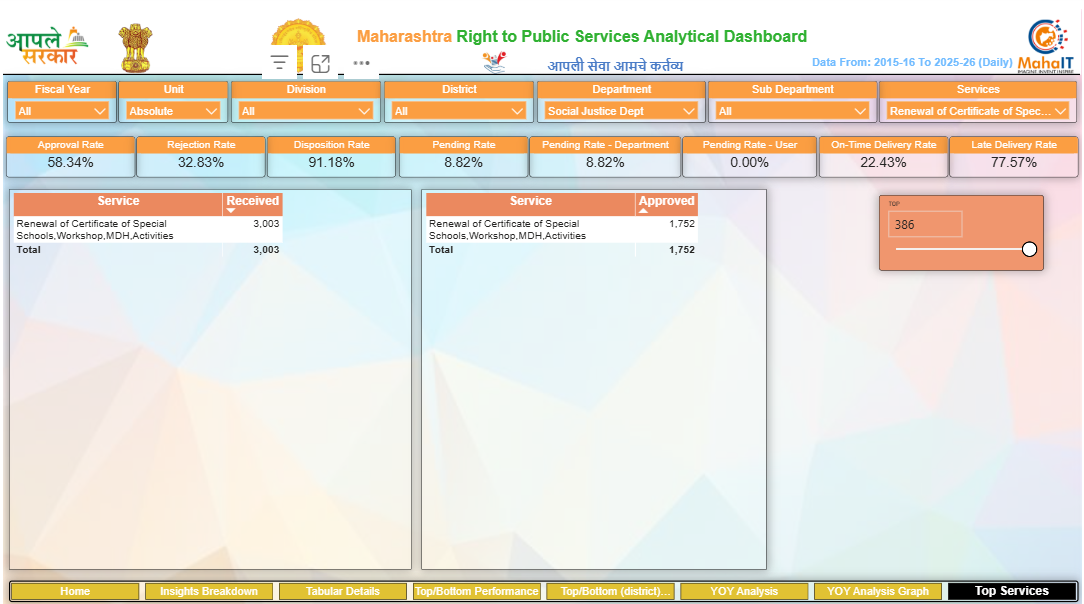Open more options ellipsis menu
Screen dimensions: 1084x604
click(361, 63)
